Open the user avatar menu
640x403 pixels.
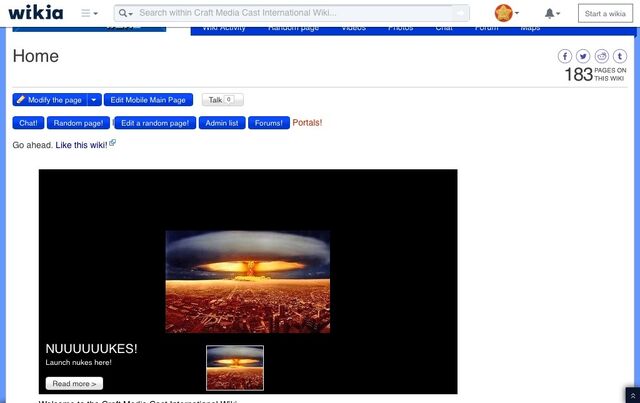[x=503, y=13]
